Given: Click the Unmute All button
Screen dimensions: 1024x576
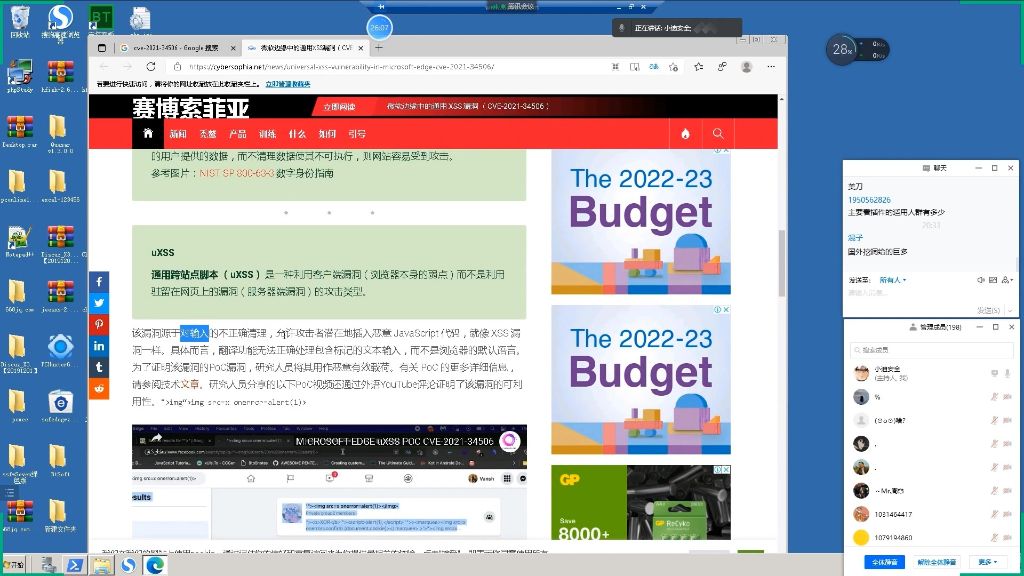Looking at the screenshot, I should point(936,562).
